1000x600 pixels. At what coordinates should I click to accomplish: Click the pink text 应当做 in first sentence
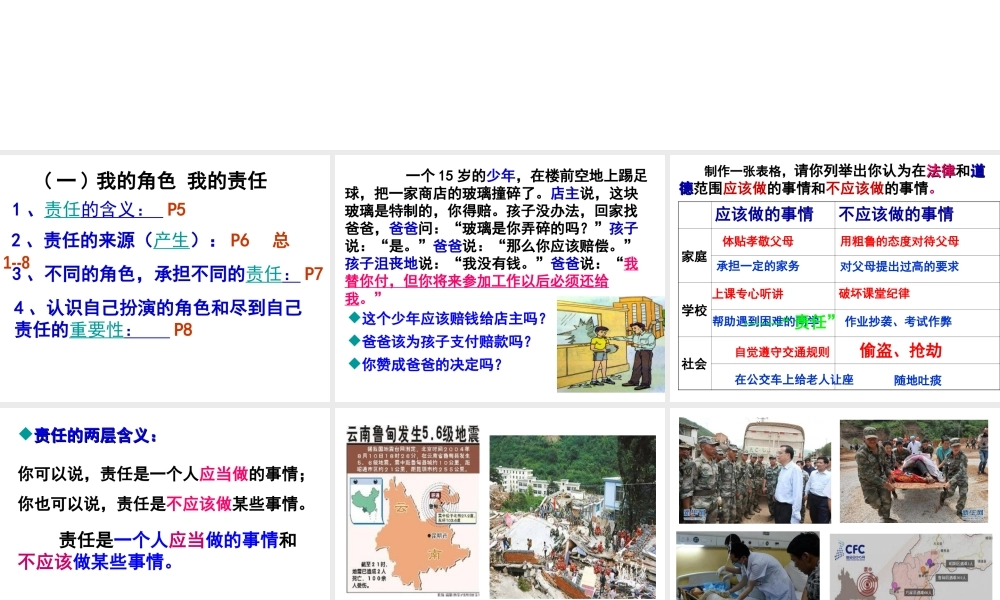[223, 474]
